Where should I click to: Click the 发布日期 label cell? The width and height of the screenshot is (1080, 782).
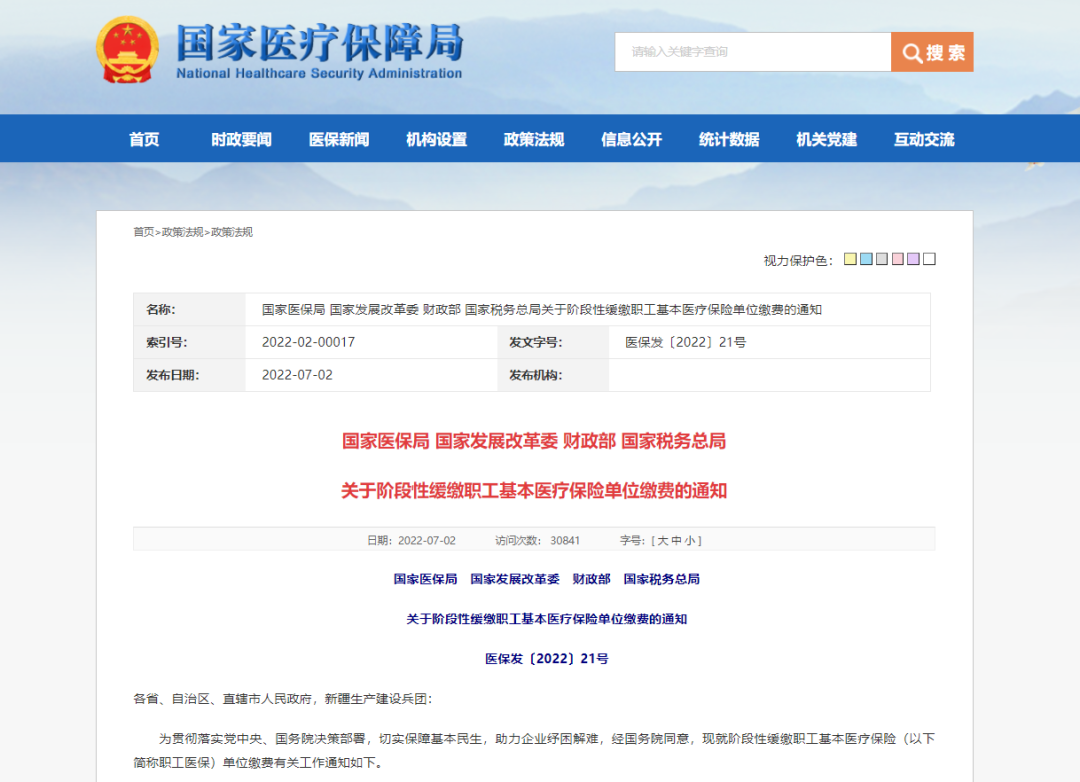189,375
